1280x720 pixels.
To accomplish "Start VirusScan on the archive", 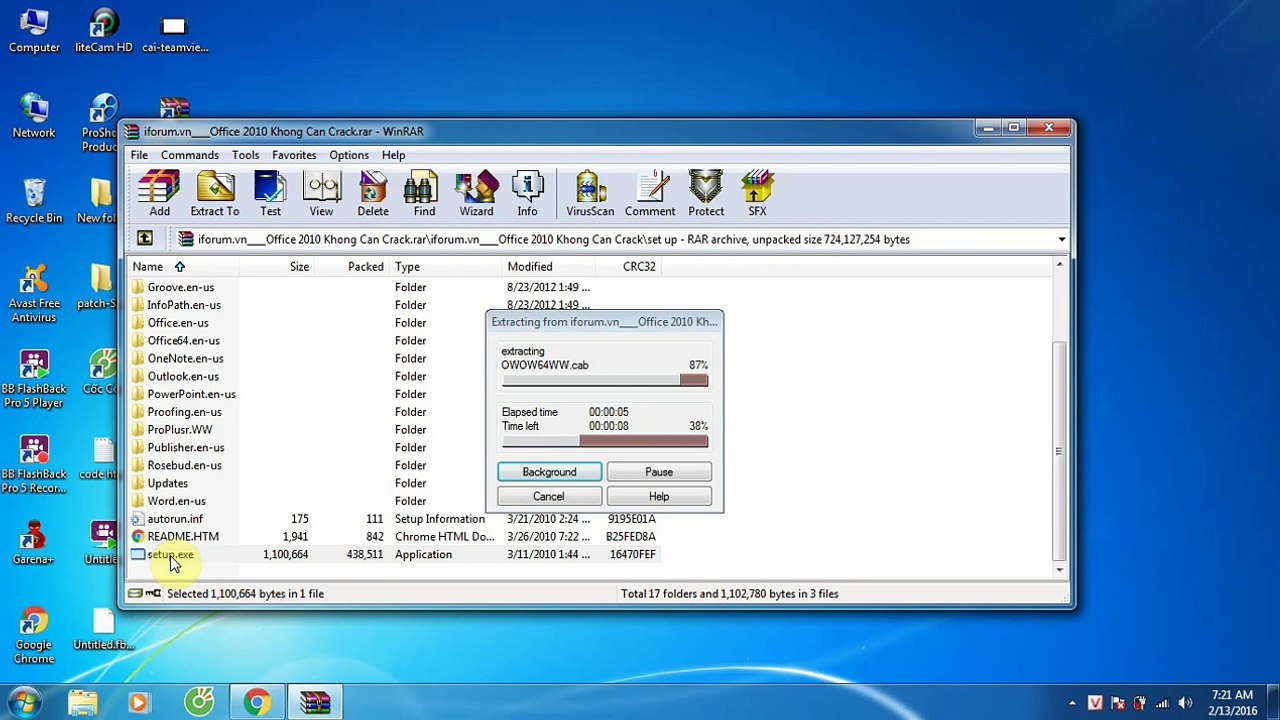I will tap(590, 193).
